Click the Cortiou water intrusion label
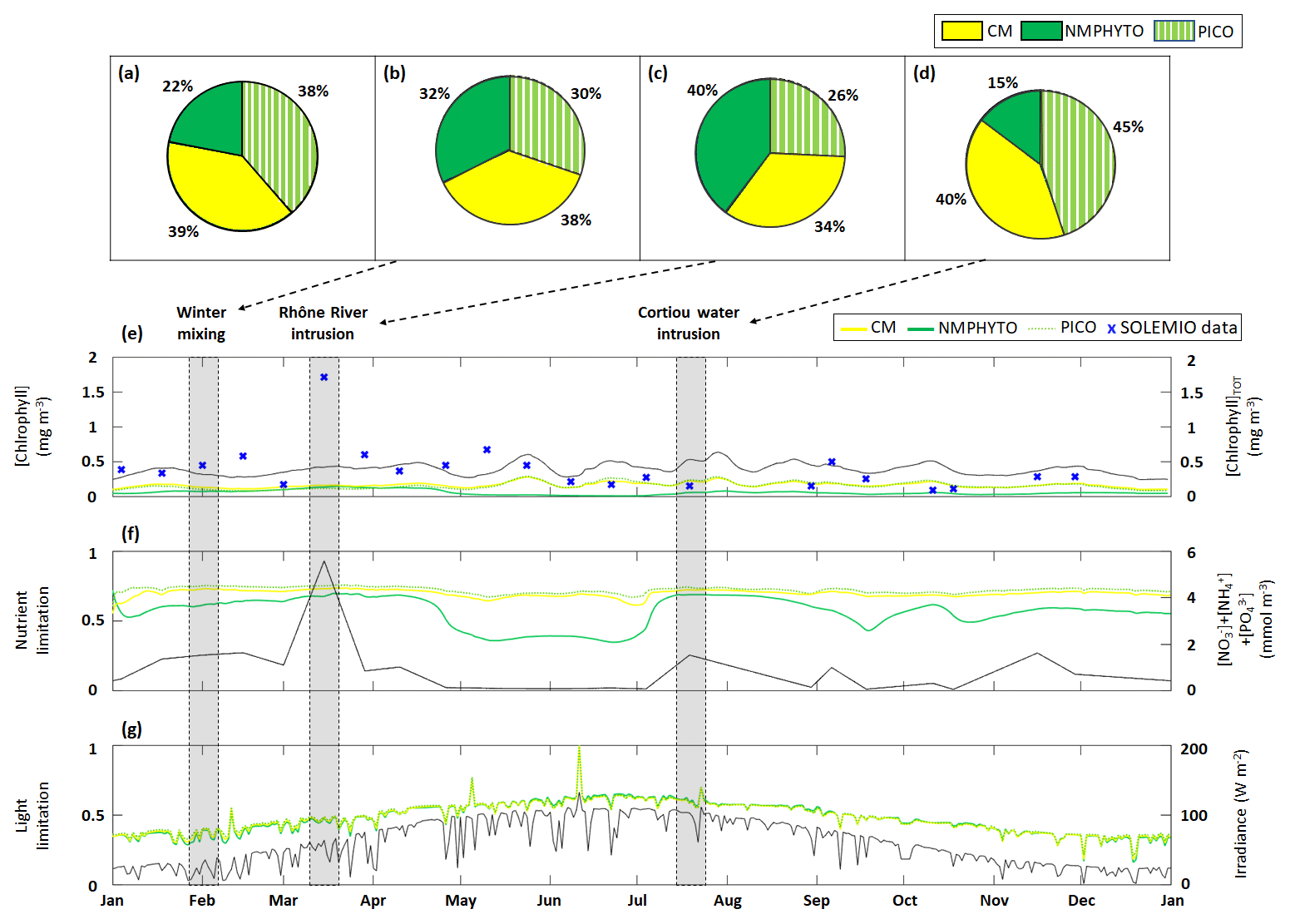This screenshot has width=1290, height=924. click(688, 323)
